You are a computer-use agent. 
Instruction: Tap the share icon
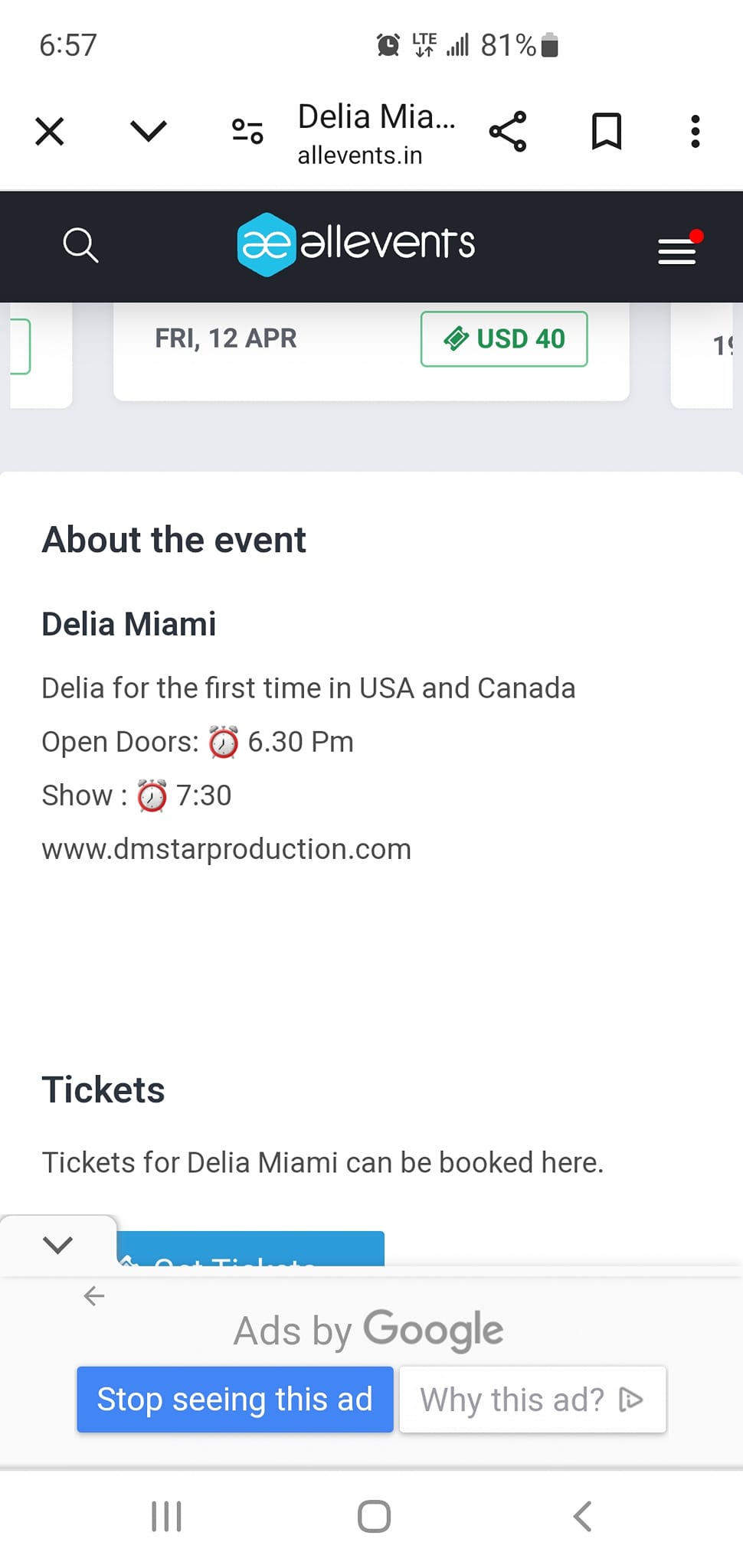coord(508,132)
